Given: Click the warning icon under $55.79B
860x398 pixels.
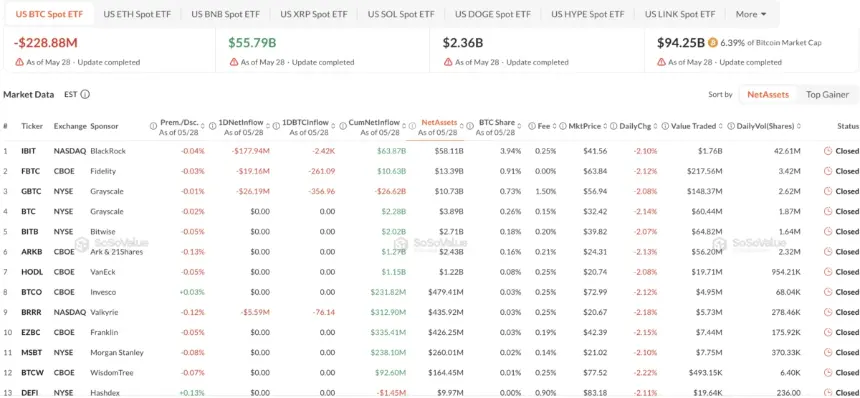Looking at the screenshot, I should coord(234,62).
